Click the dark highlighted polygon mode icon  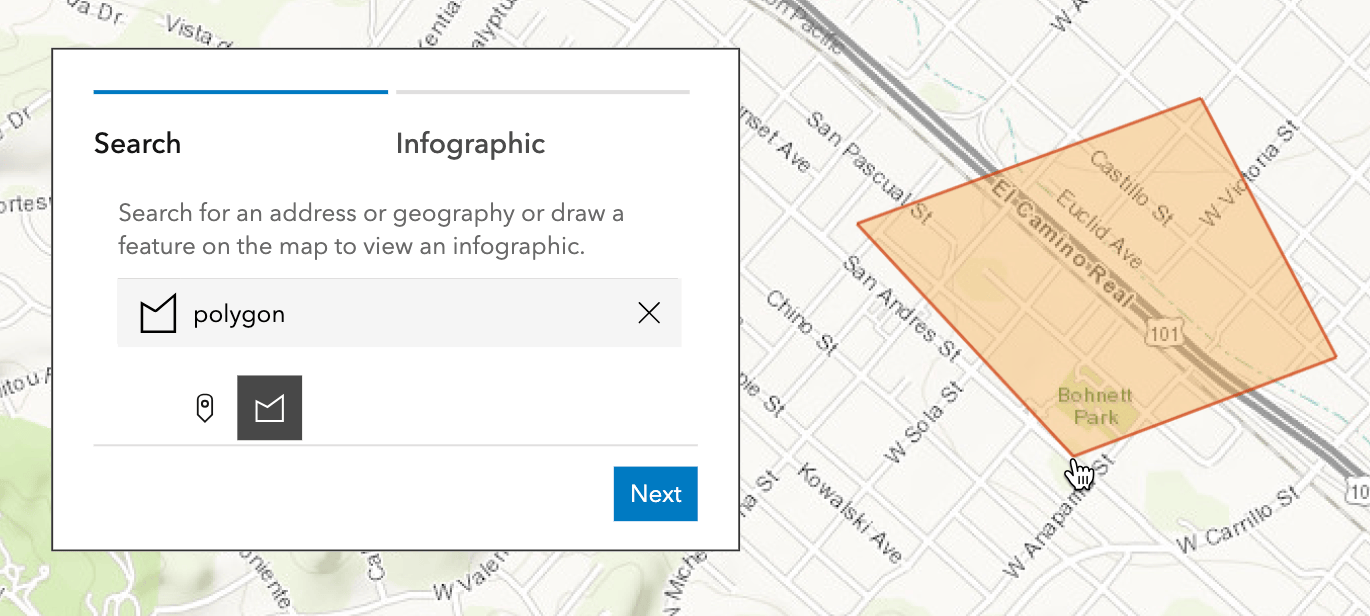269,407
